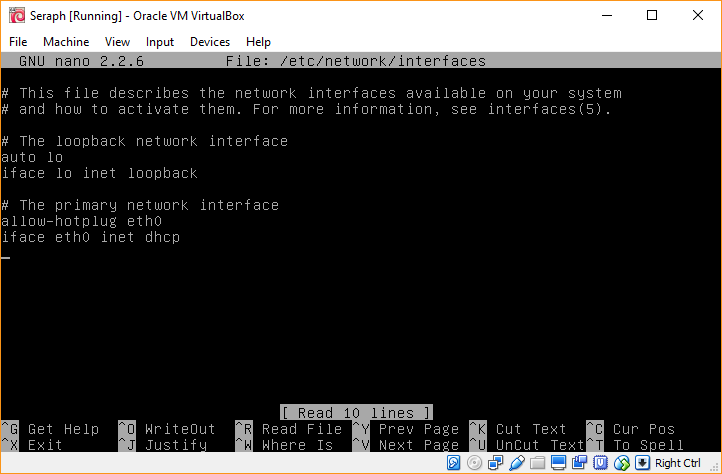Click the video capture status icon

click(x=577, y=463)
